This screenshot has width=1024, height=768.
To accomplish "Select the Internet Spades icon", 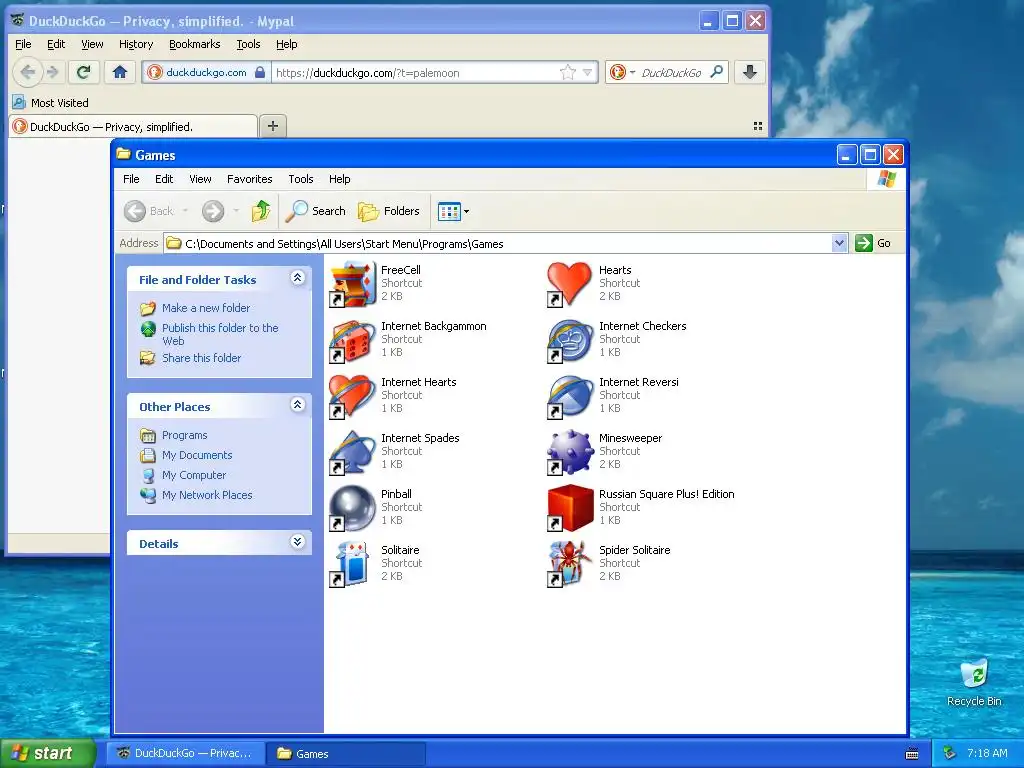I will (353, 453).
